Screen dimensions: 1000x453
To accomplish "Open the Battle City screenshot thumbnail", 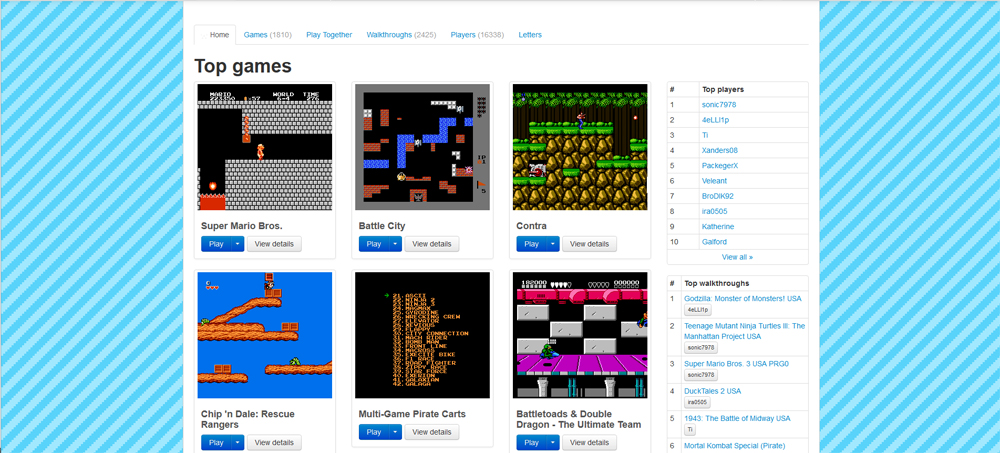I will pos(422,147).
